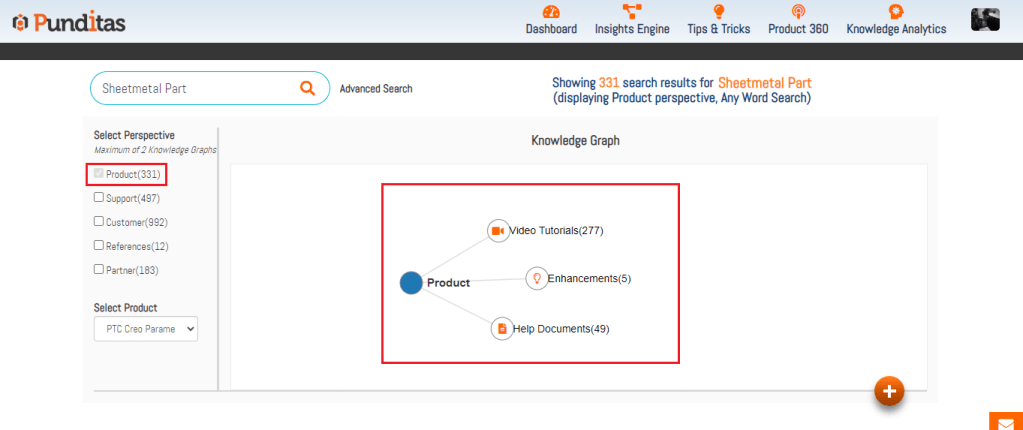Toggle the References(12) checkbox
Image resolution: width=1023 pixels, height=430 pixels.
click(99, 245)
